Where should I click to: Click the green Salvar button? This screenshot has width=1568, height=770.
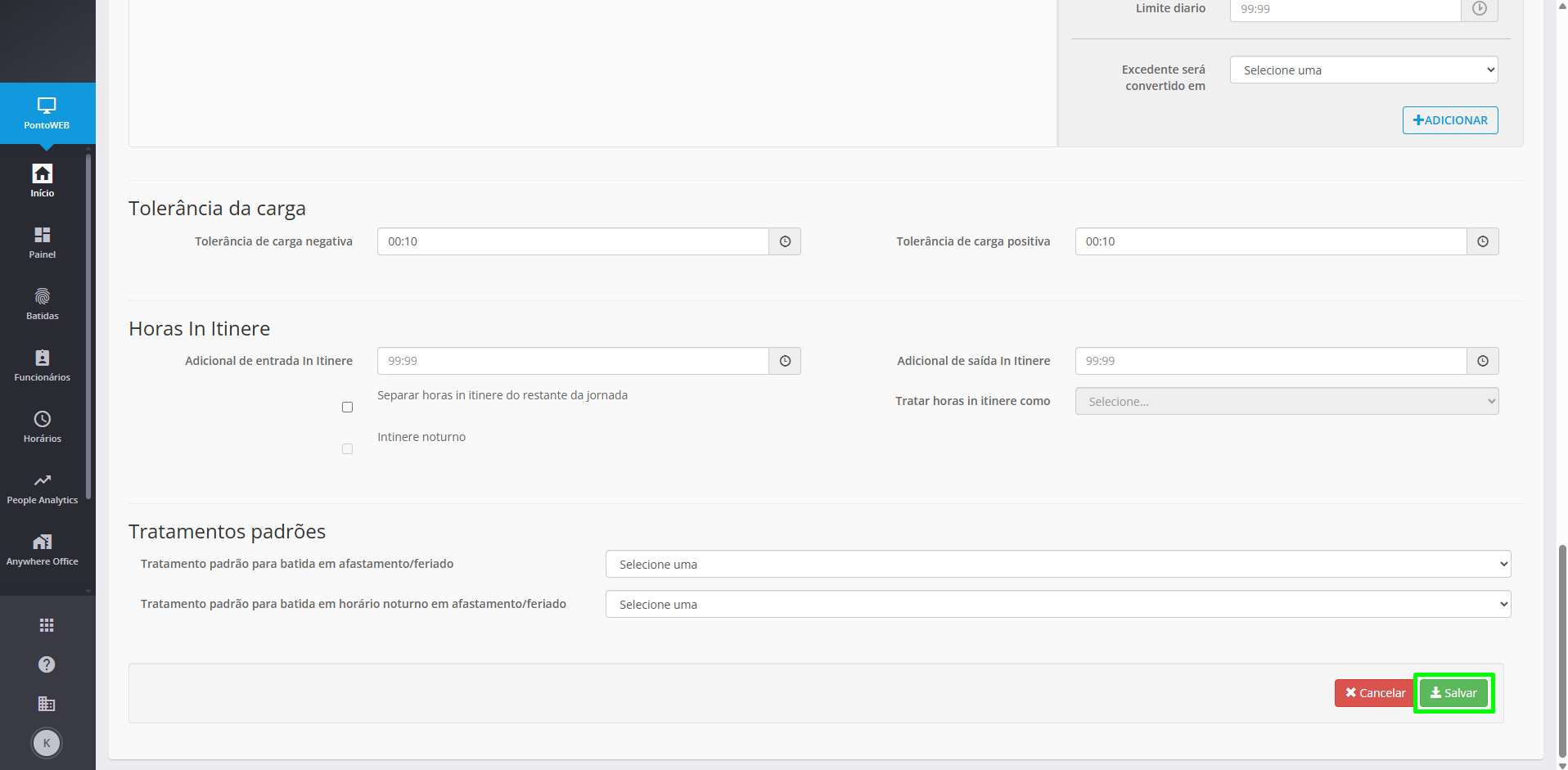click(1453, 693)
